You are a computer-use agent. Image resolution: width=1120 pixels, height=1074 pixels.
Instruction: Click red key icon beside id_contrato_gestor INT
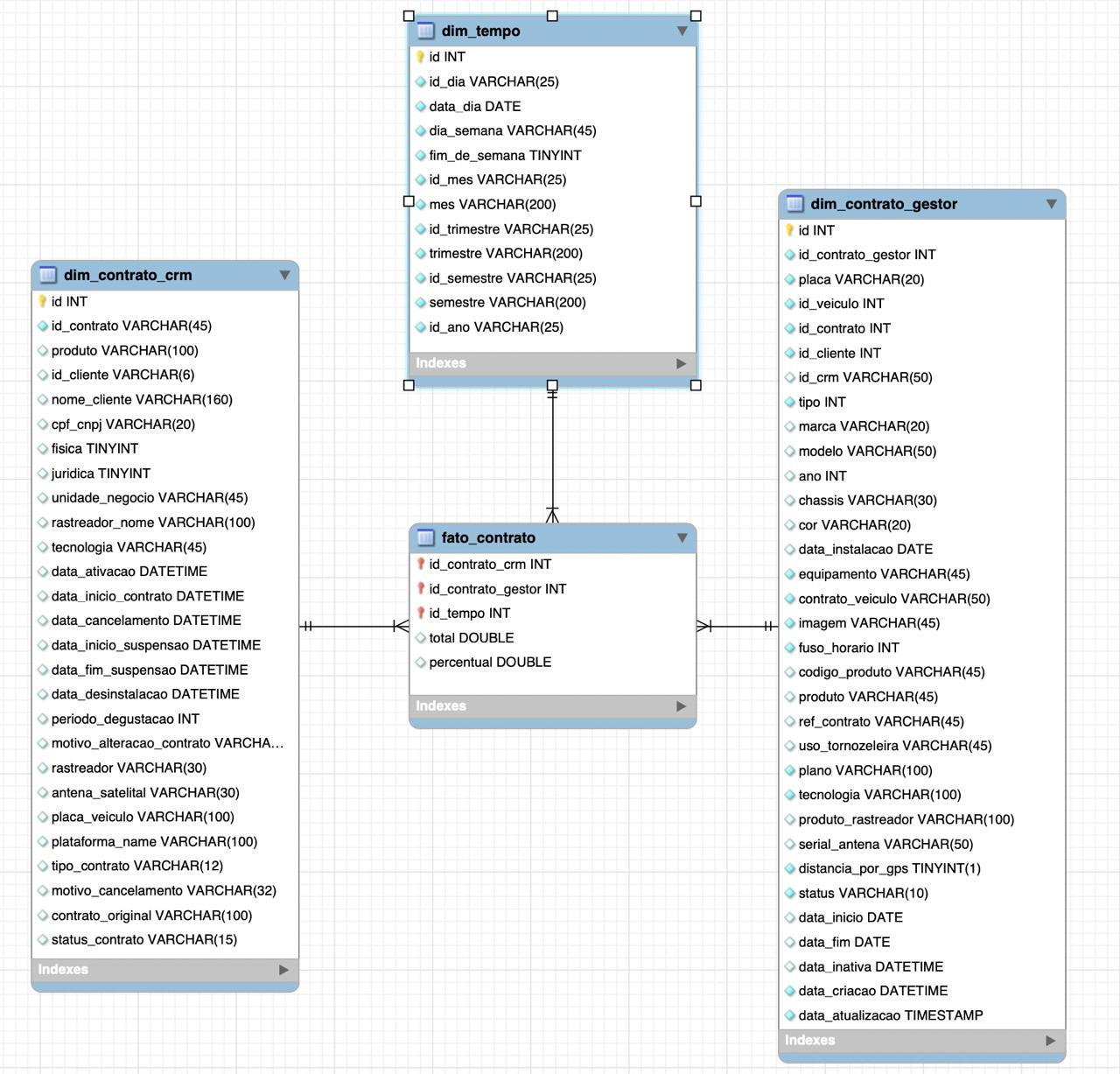tap(421, 589)
